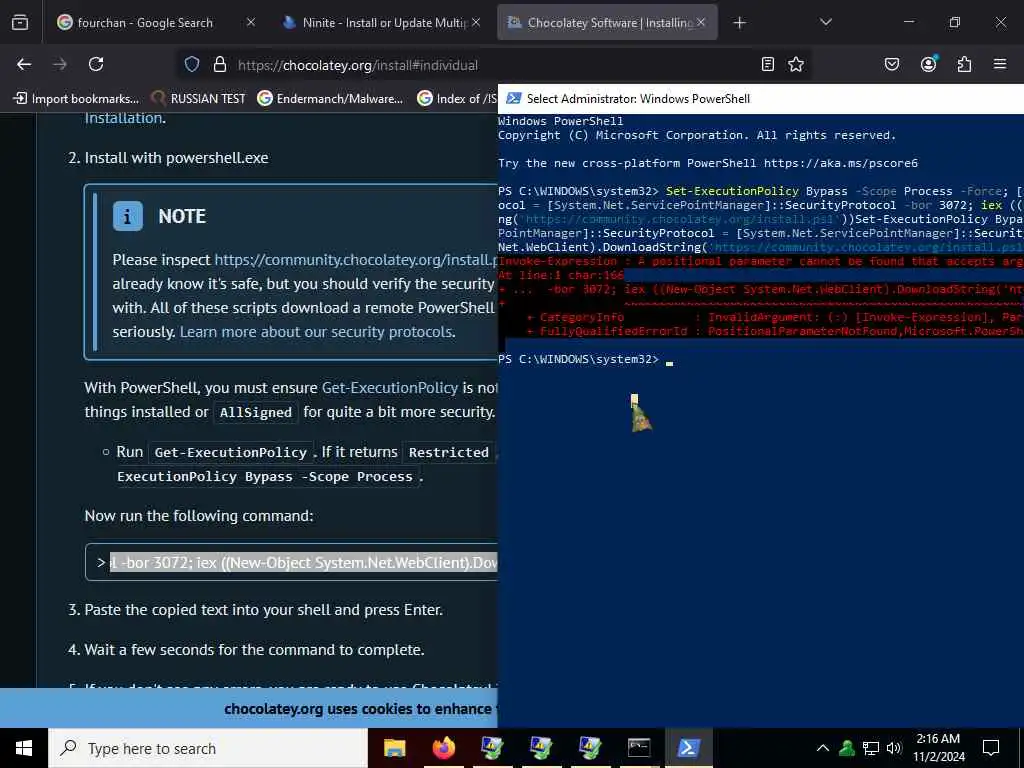1024x768 pixels.
Task: Open the Firefox account icon
Action: [x=928, y=64]
